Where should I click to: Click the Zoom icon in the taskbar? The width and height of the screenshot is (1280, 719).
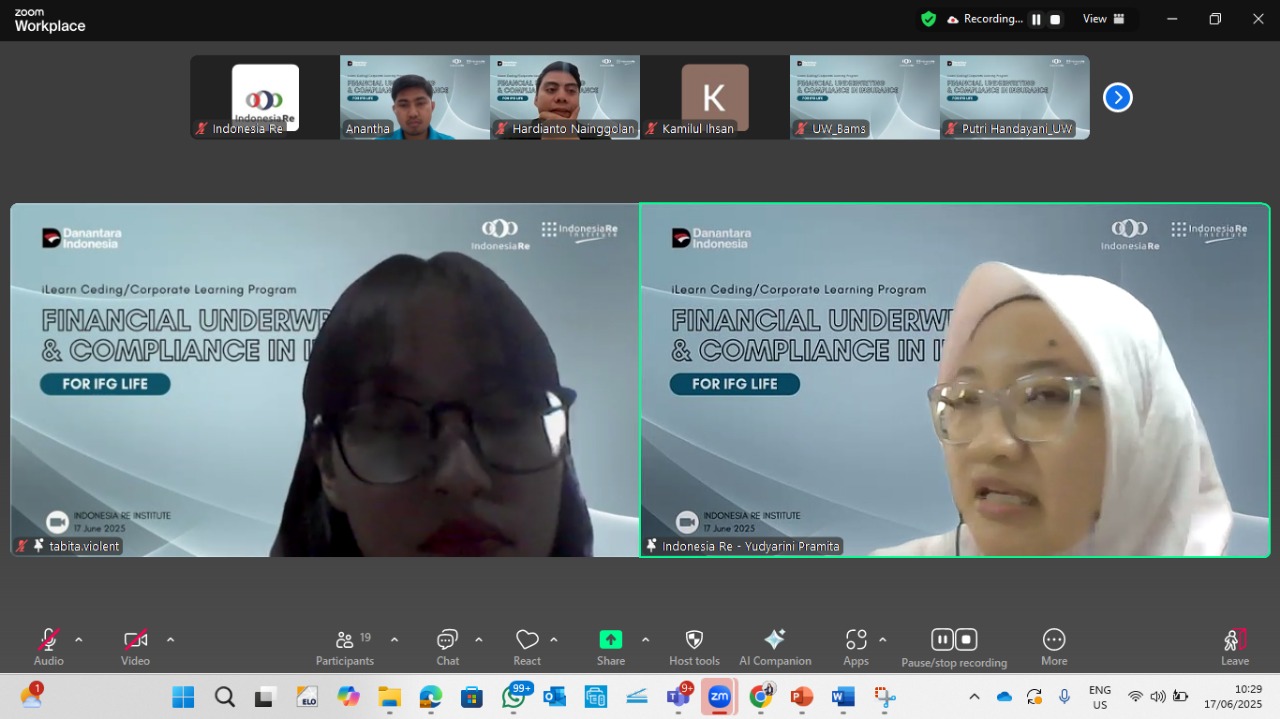pyautogui.click(x=719, y=697)
